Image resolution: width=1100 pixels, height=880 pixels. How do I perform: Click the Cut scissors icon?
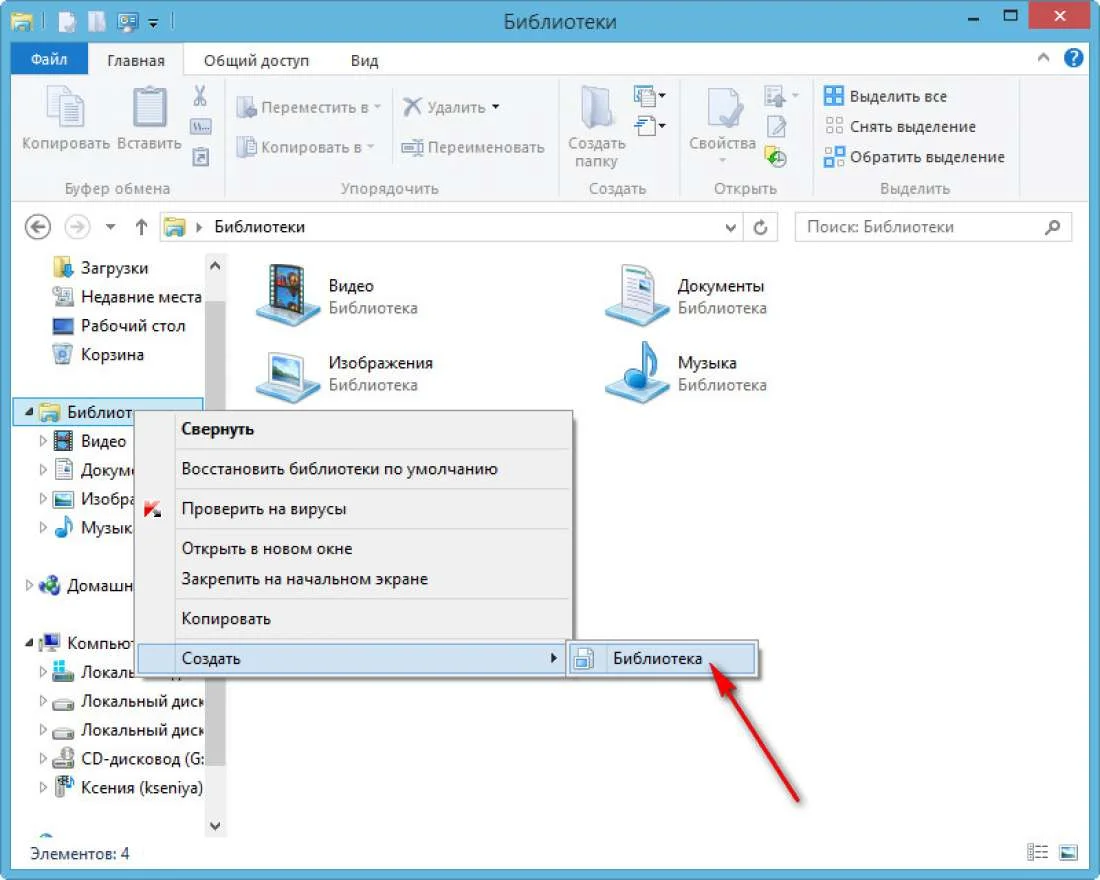click(x=200, y=96)
